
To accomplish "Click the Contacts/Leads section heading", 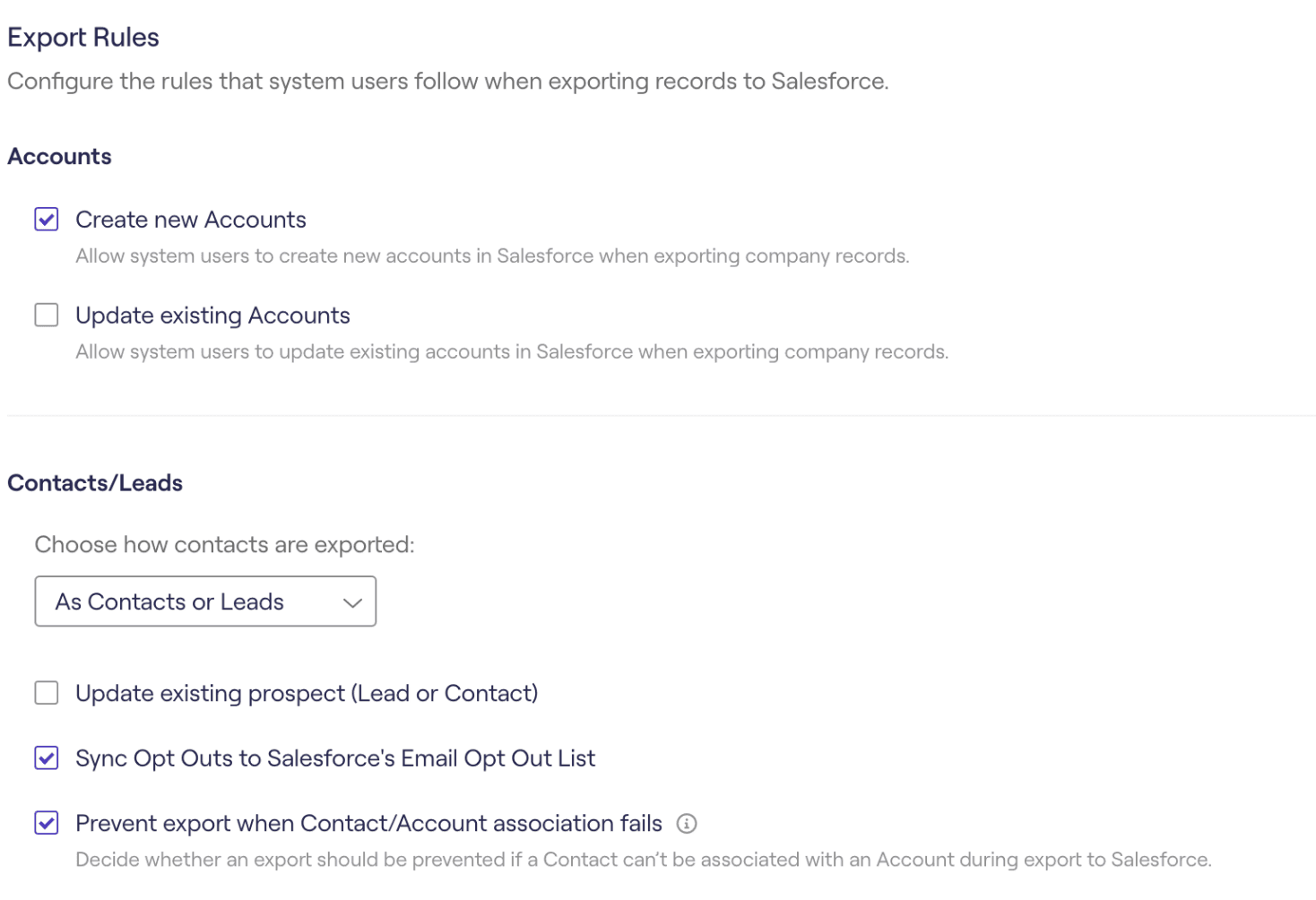I will 95,483.
